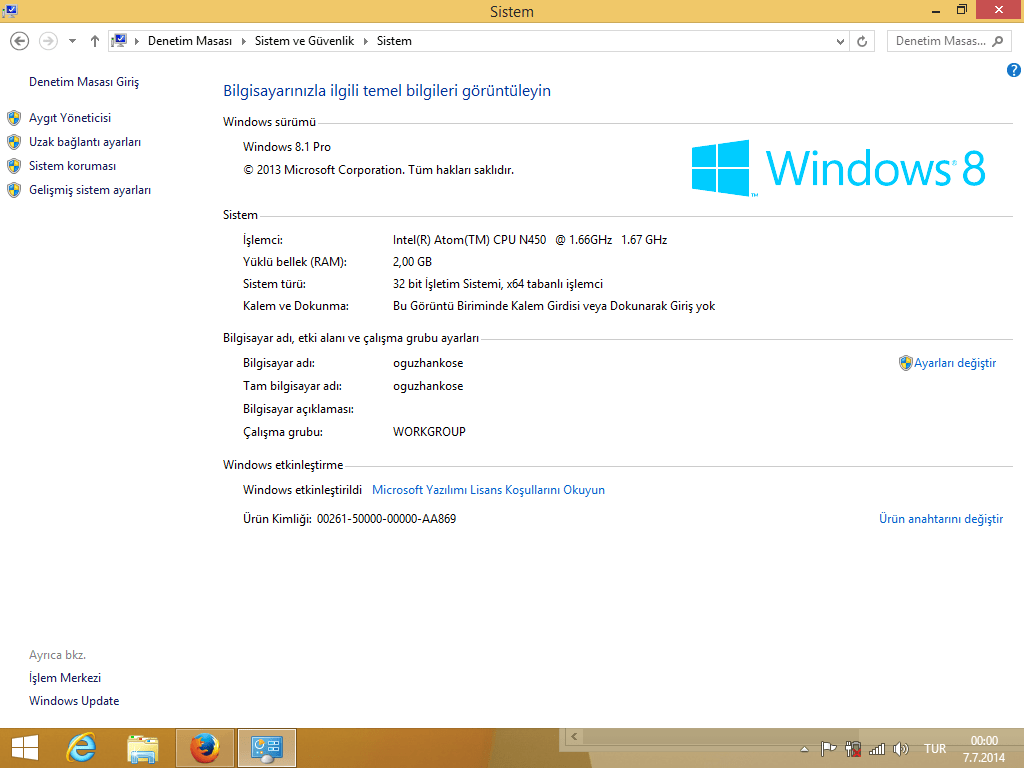
Task: Select the Intel(R) Atom(TM) CPU N450 value
Action: click(x=530, y=240)
